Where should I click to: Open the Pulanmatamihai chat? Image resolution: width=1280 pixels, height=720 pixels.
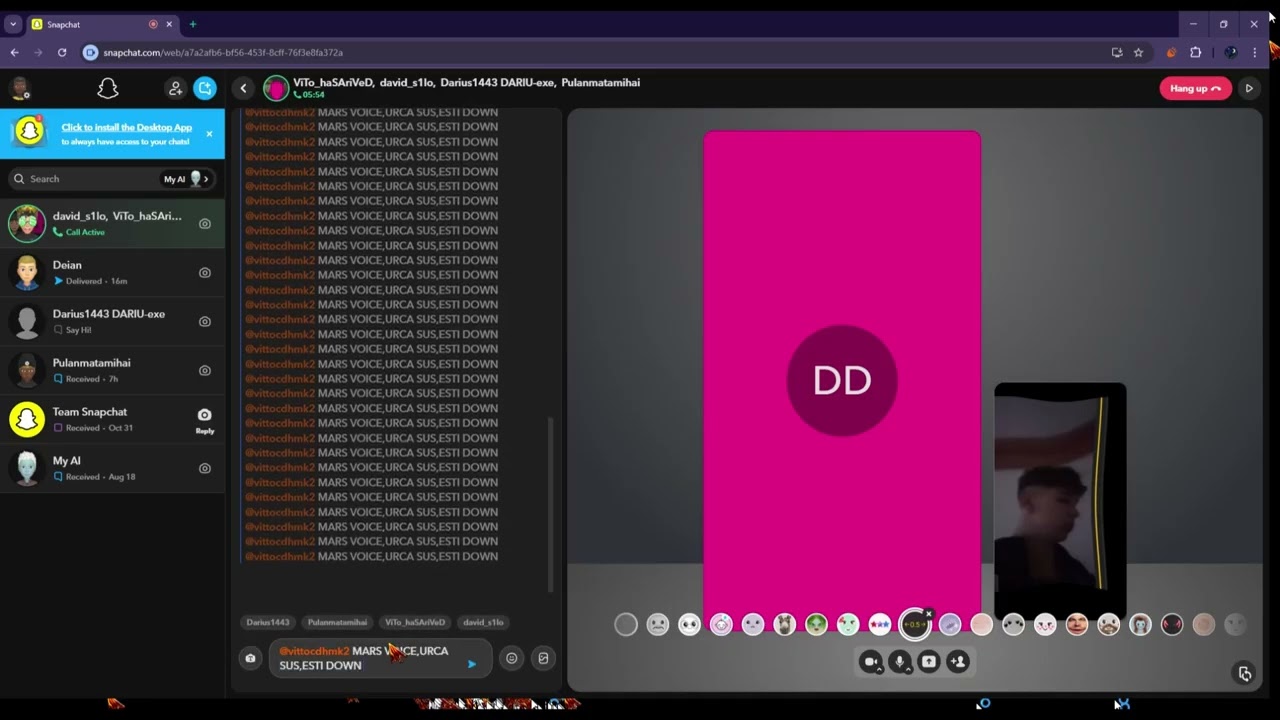tap(112, 370)
